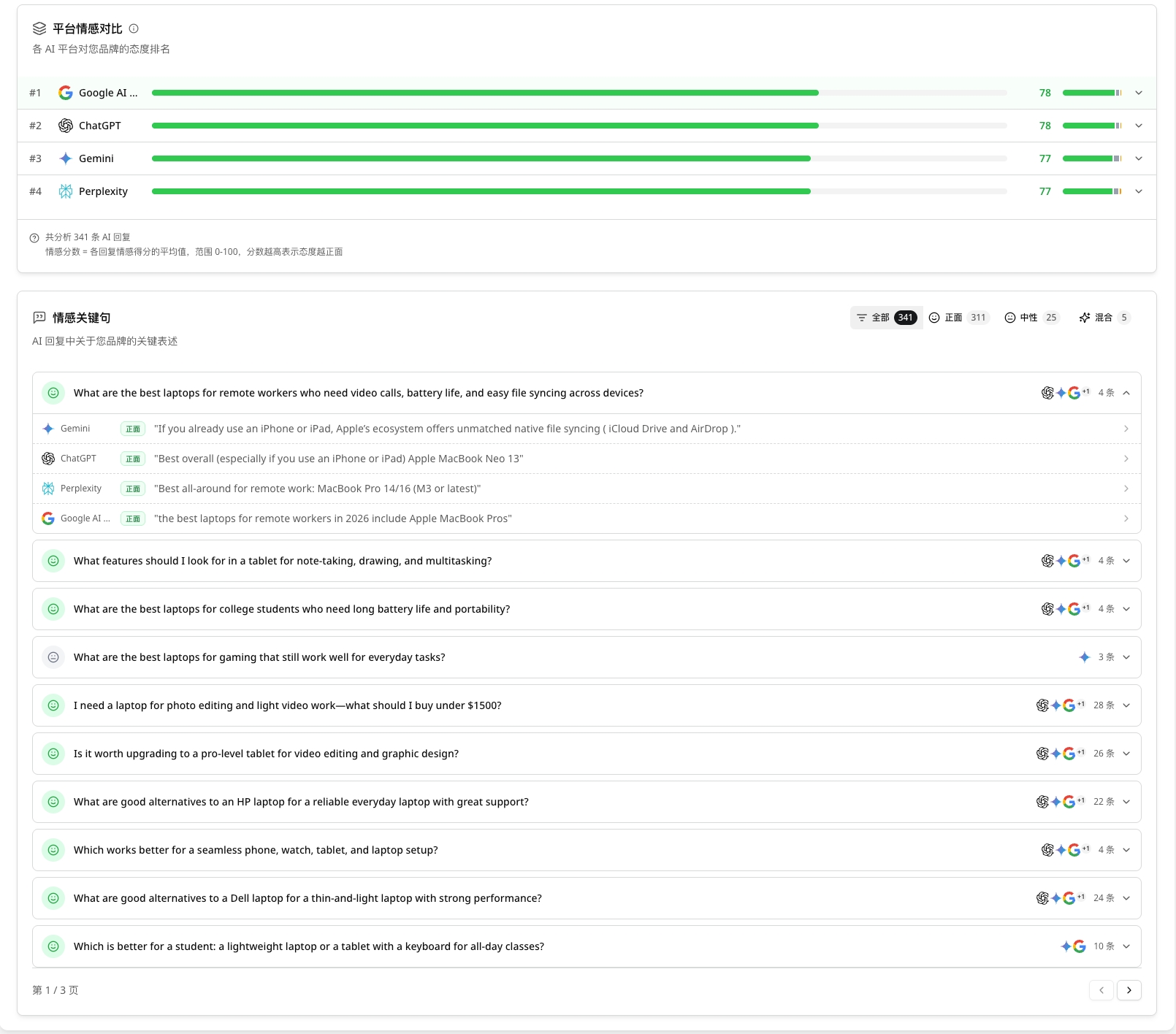Expand the seamless phone, watch, tablet setup question
The image size is (1176, 1034).
tap(1126, 850)
